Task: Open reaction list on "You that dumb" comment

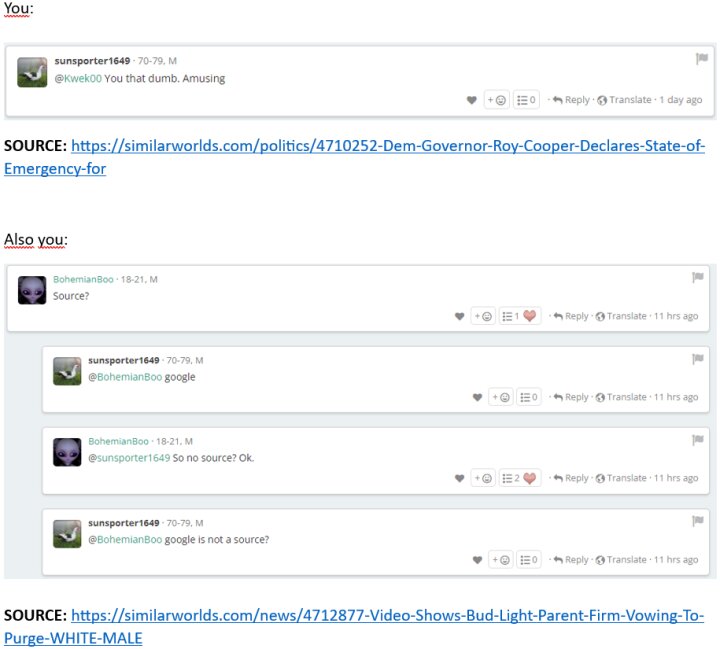Action: click(526, 100)
